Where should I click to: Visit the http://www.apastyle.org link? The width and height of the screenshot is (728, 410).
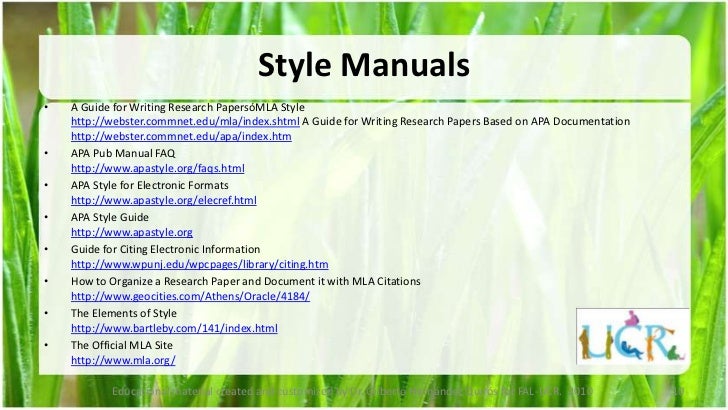[x=132, y=232]
